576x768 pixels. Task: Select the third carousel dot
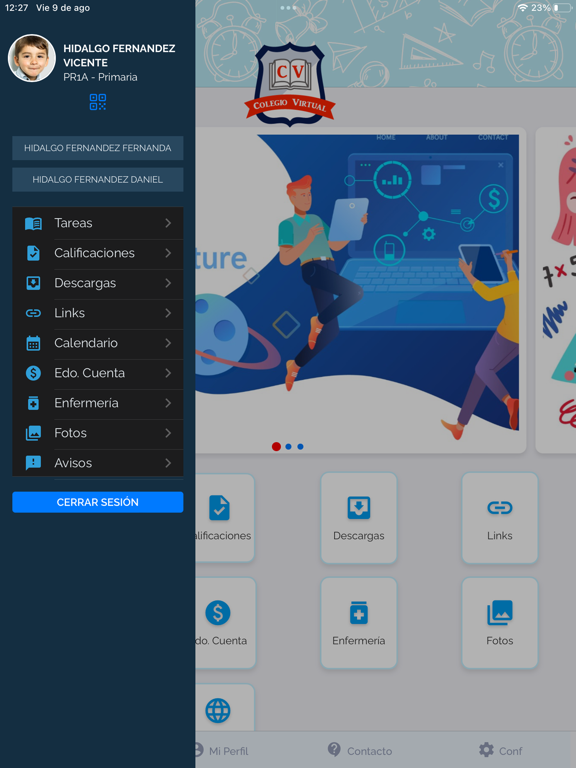[x=301, y=446]
